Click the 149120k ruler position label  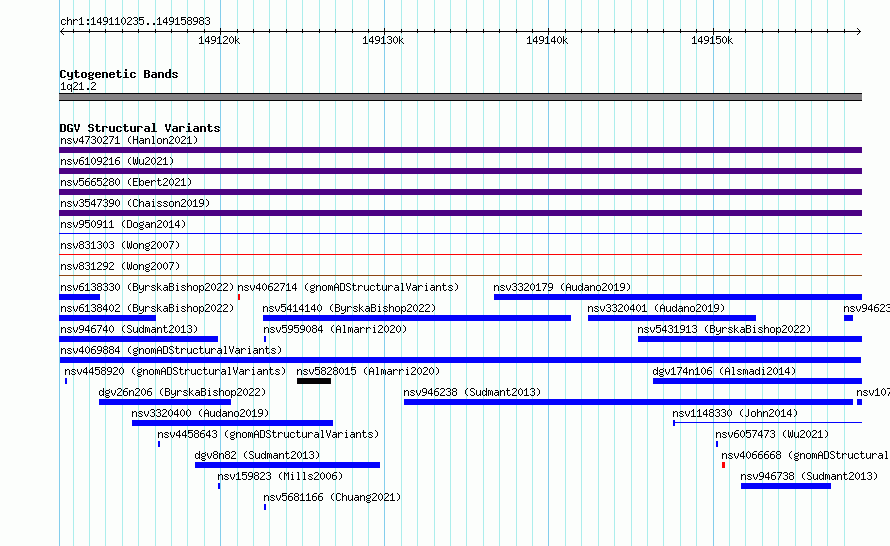(x=219, y=40)
